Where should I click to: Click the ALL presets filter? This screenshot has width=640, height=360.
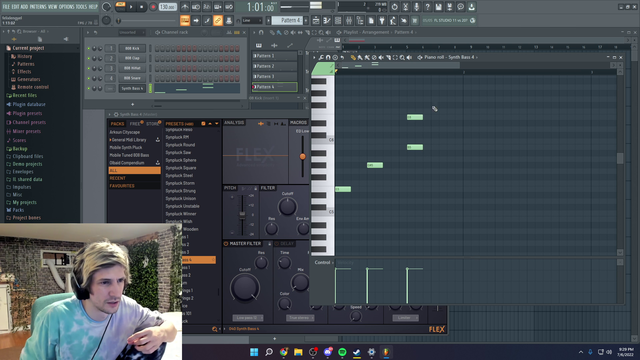(134, 171)
